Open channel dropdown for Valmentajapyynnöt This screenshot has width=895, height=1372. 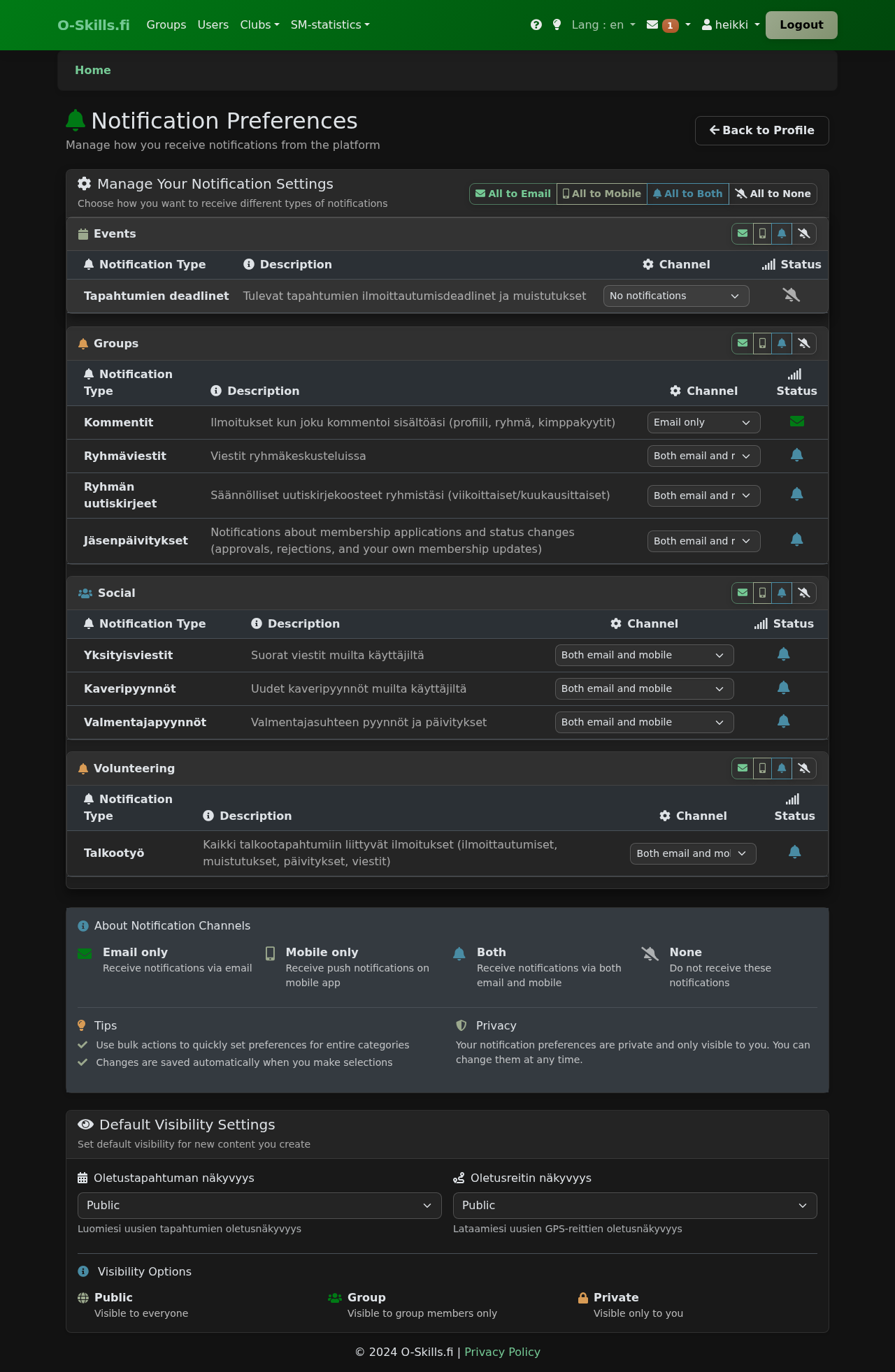click(x=645, y=722)
